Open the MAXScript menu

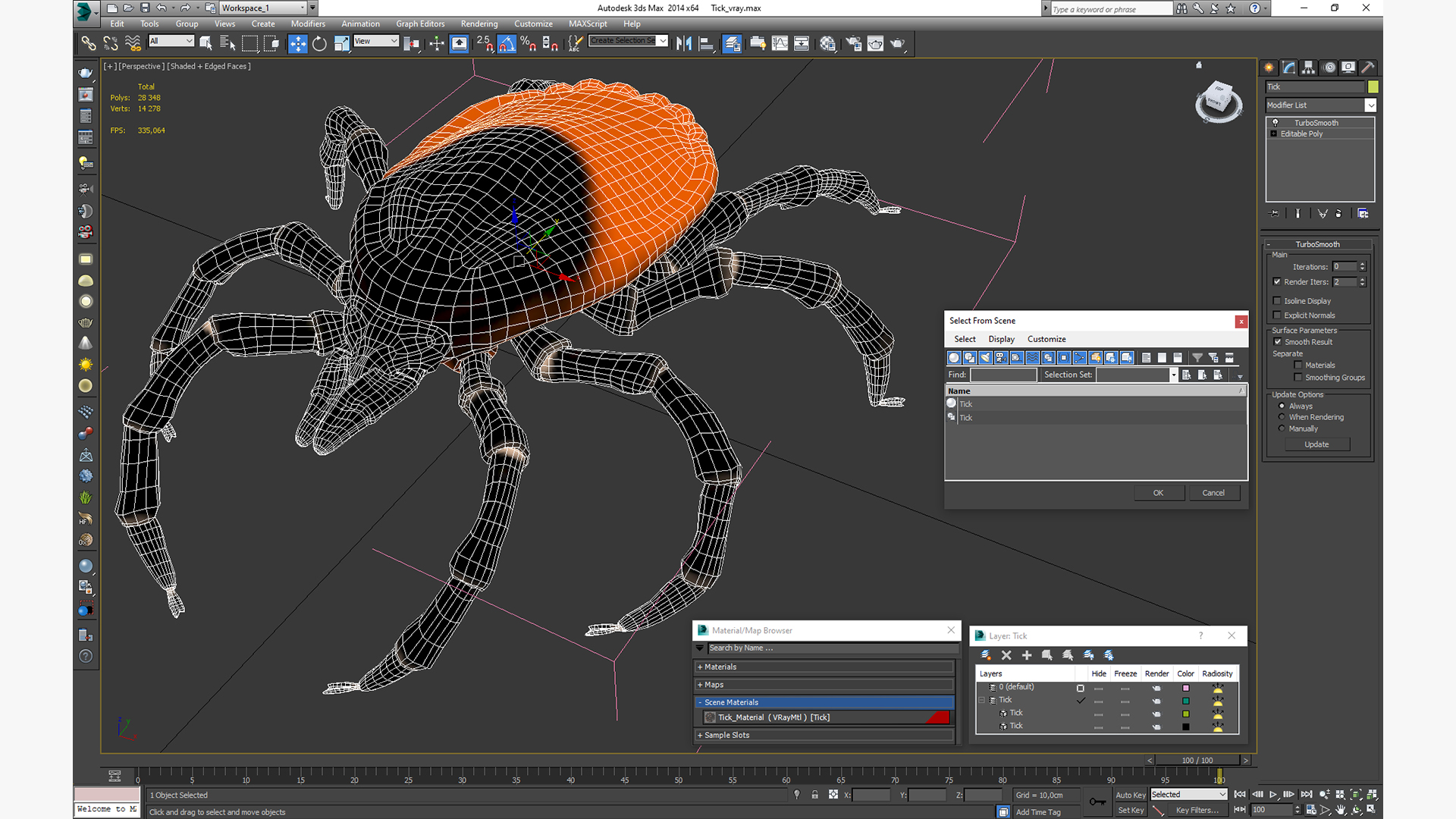coord(588,24)
